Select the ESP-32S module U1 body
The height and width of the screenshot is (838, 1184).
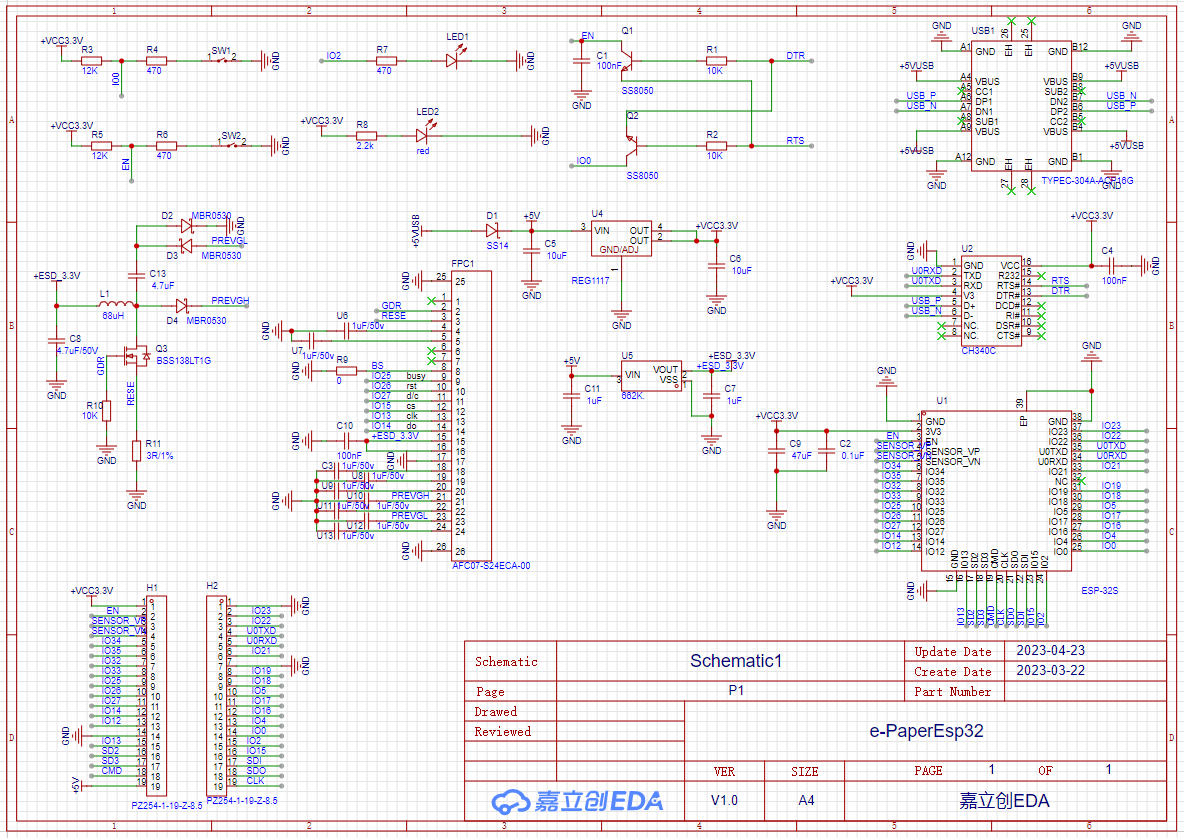tap(996, 490)
